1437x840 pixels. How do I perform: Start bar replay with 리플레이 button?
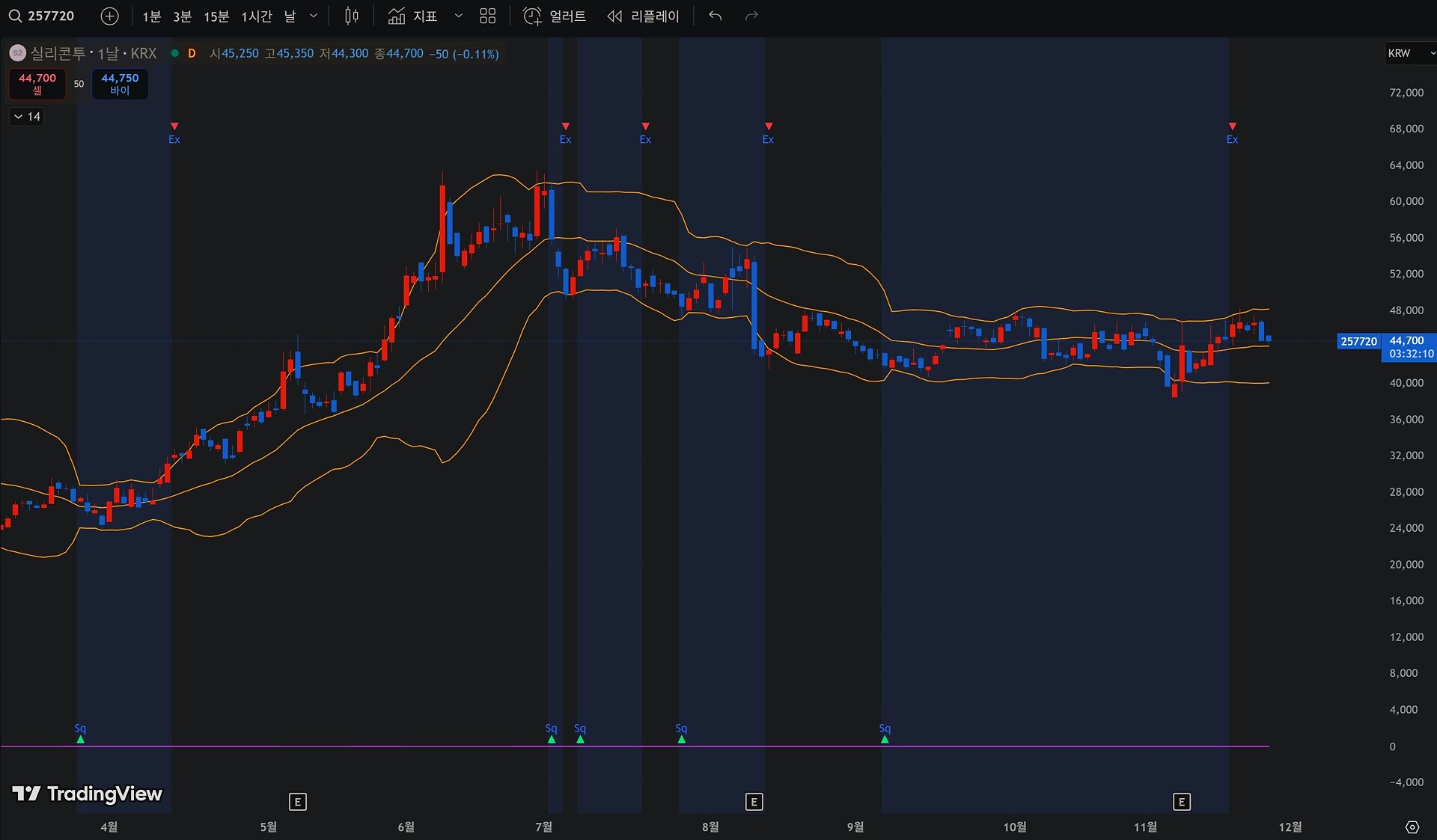pos(643,16)
